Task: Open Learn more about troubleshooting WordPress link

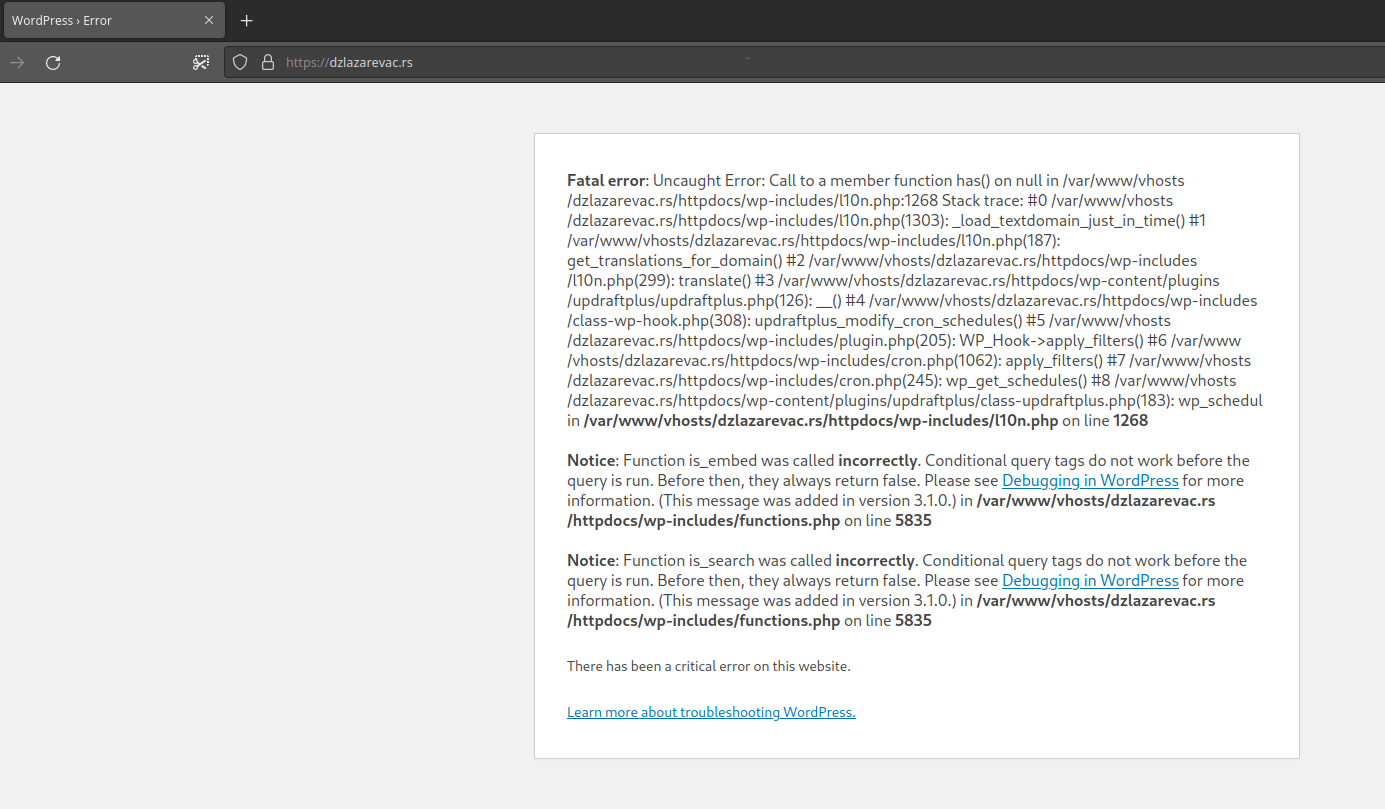Action: [x=711, y=712]
